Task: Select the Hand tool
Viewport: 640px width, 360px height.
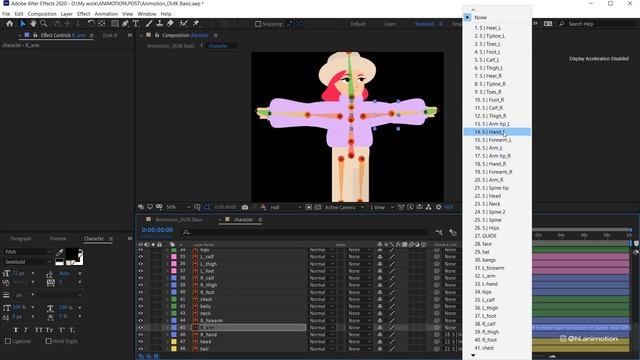Action: (x=33, y=24)
